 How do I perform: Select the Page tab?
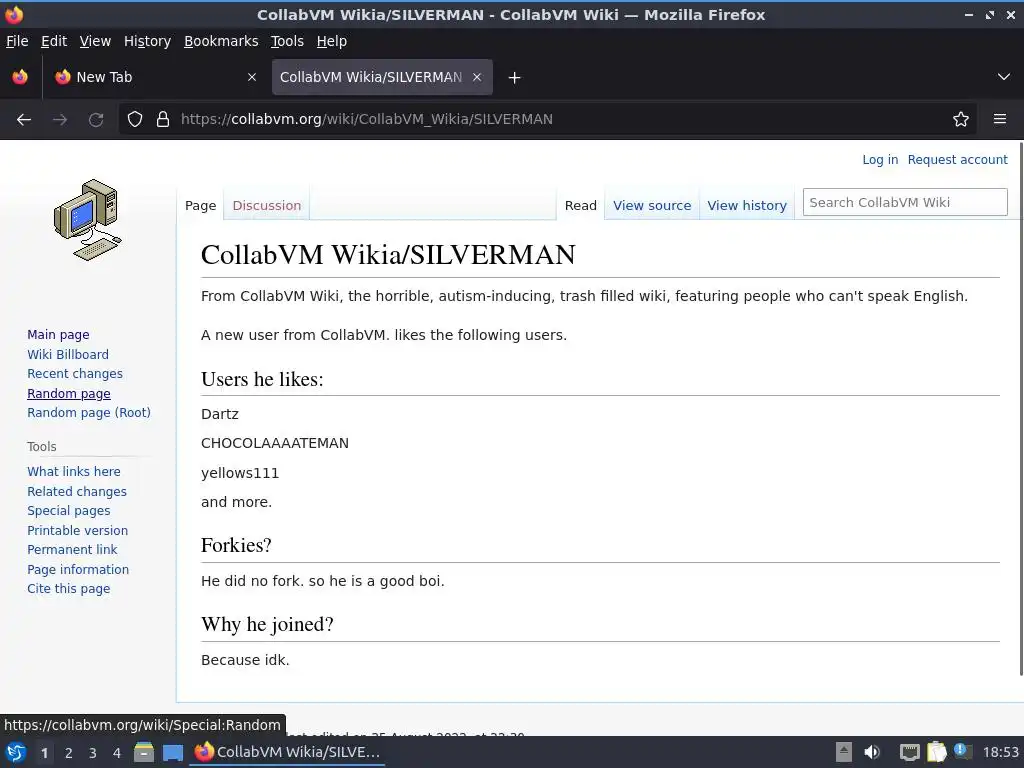[x=200, y=206]
